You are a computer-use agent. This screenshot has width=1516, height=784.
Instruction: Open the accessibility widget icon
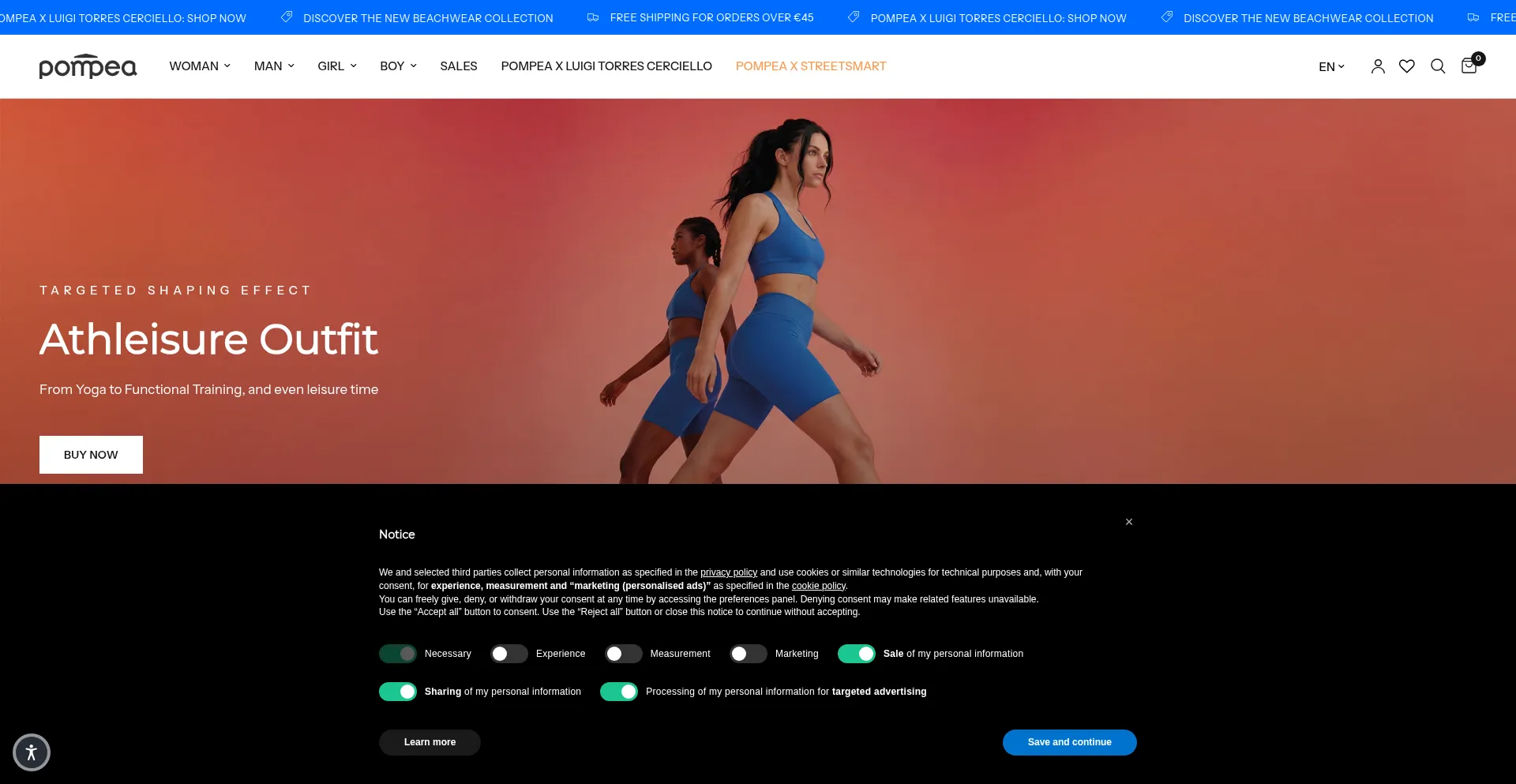[x=32, y=752]
